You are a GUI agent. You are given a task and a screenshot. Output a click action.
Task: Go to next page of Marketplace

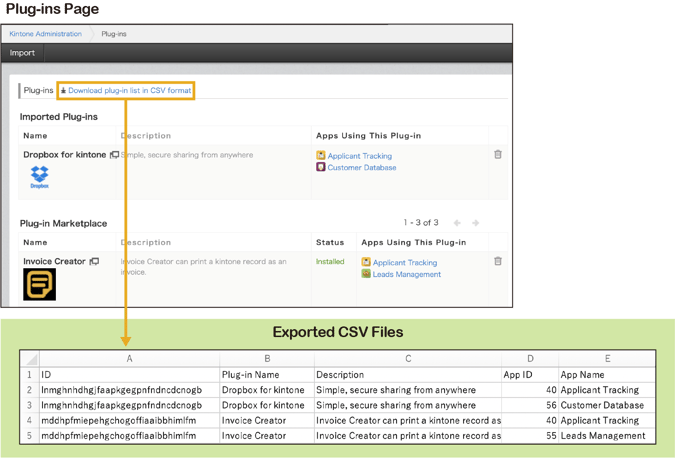[x=476, y=223]
